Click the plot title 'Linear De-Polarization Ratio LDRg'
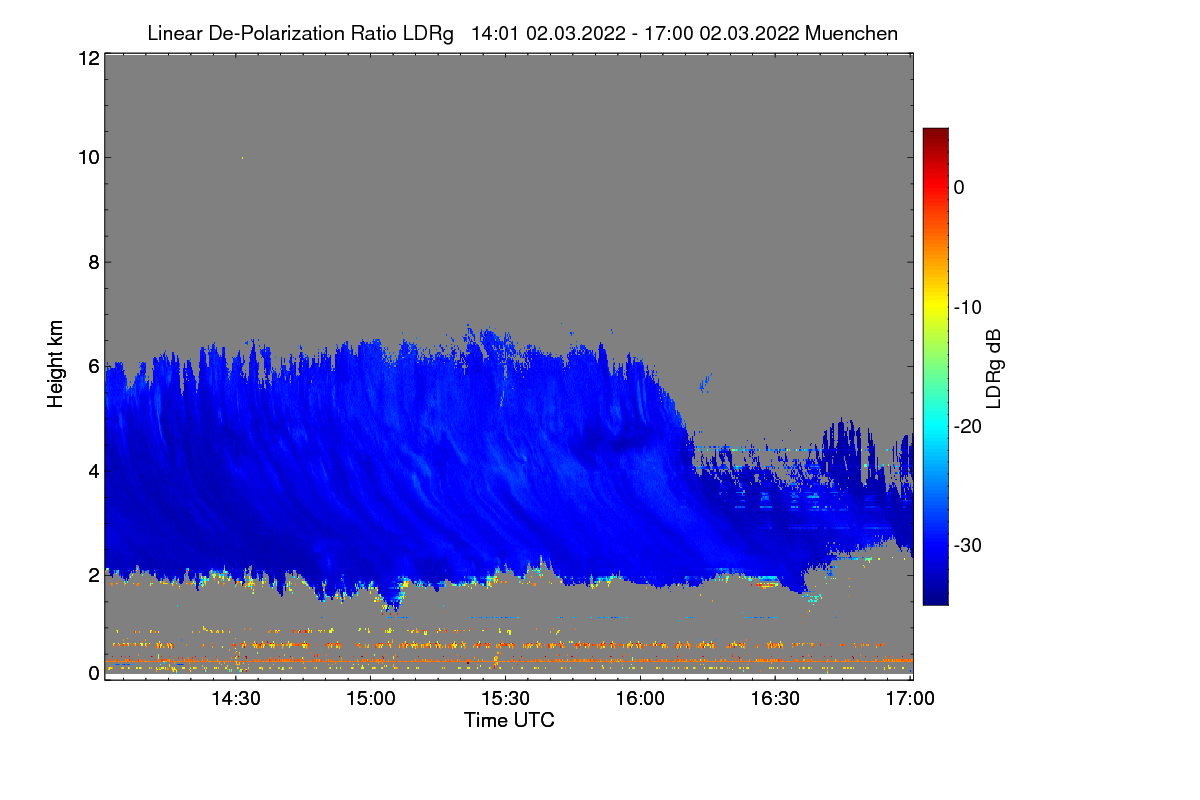This screenshot has width=1200, height=800. tap(300, 33)
